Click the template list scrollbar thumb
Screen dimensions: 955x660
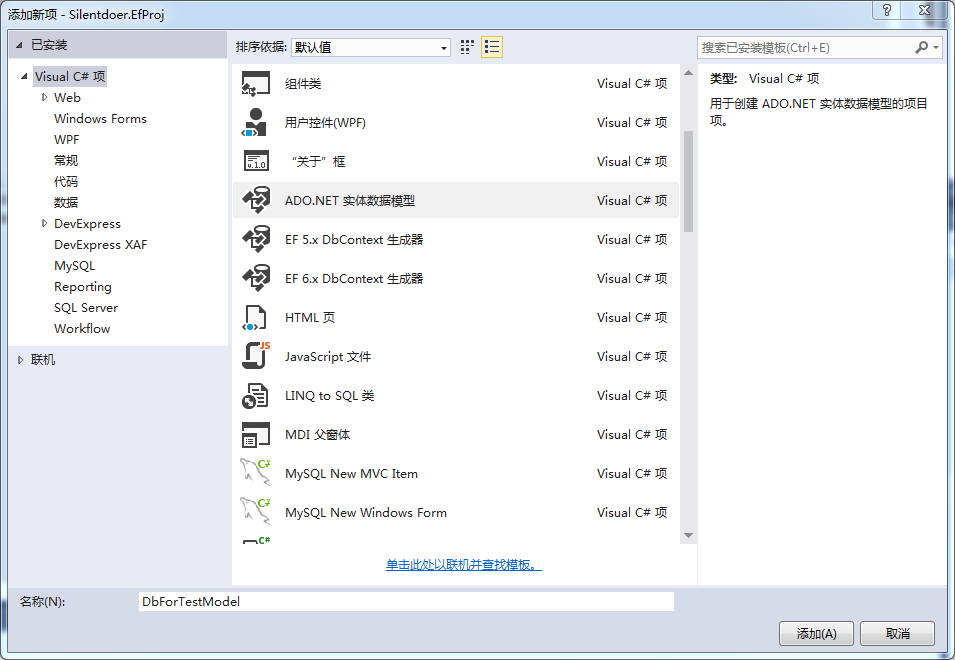pos(688,181)
